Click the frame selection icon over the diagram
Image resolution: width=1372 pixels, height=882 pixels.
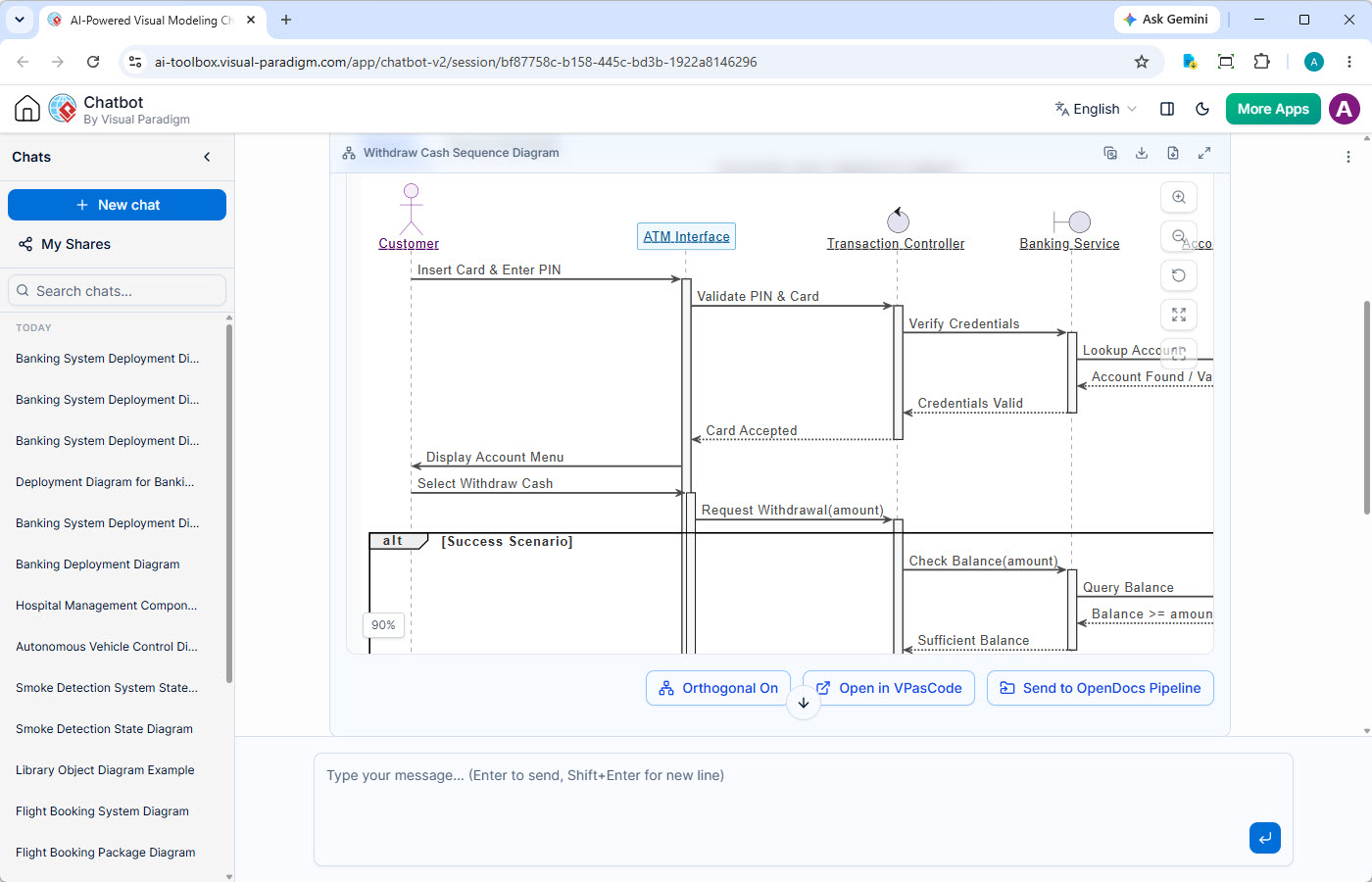tap(1179, 353)
